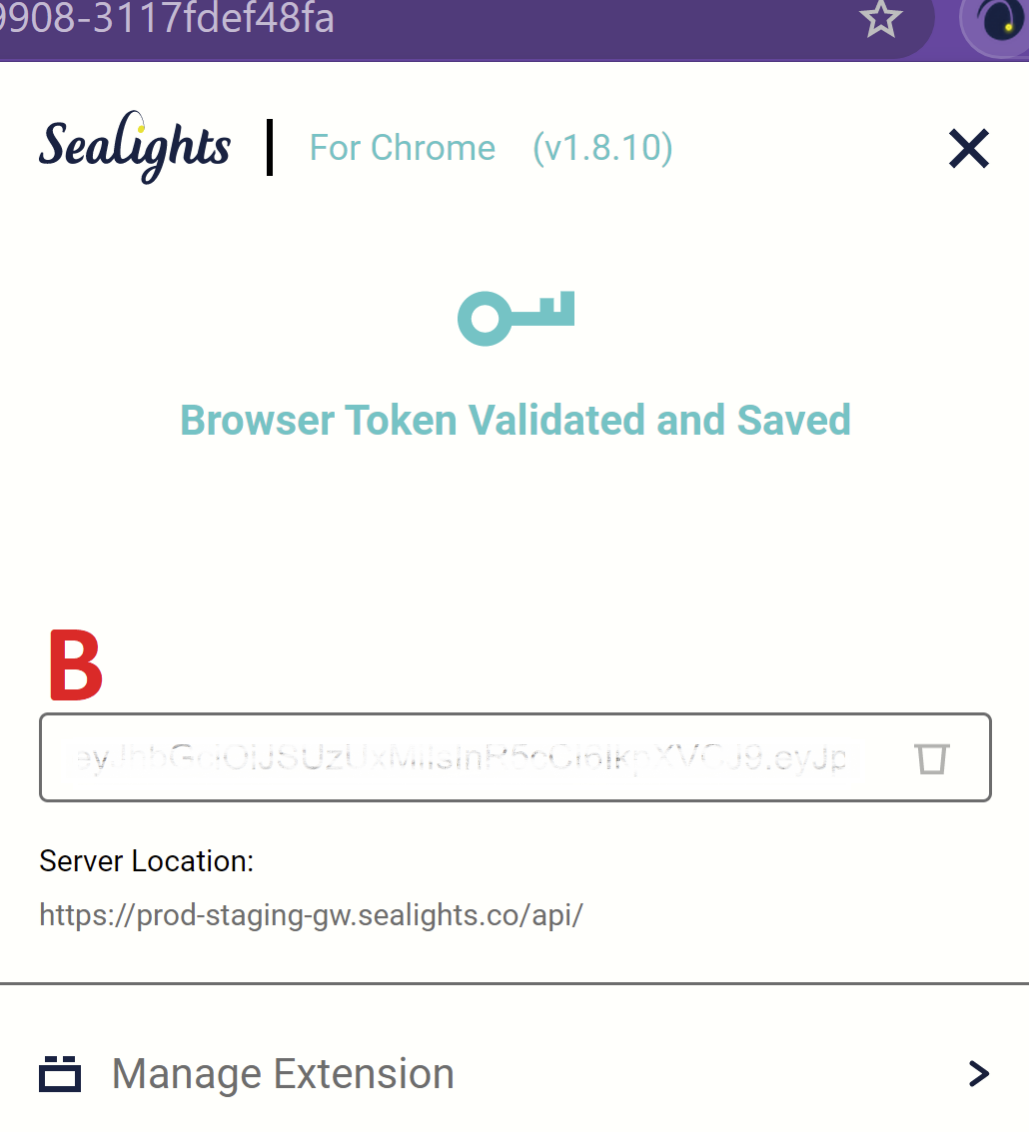The height and width of the screenshot is (1138, 1031).
Task: Delete the saved token with the trash icon
Action: (x=932, y=758)
